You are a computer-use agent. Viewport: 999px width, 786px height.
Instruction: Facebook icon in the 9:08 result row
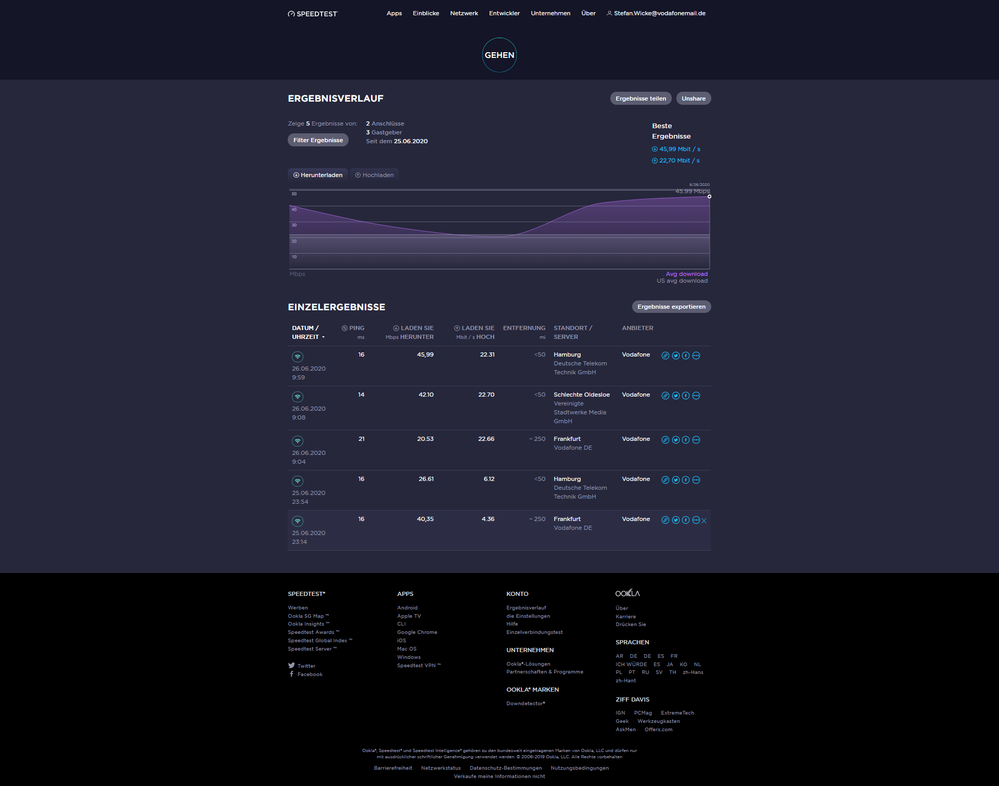(x=686, y=396)
